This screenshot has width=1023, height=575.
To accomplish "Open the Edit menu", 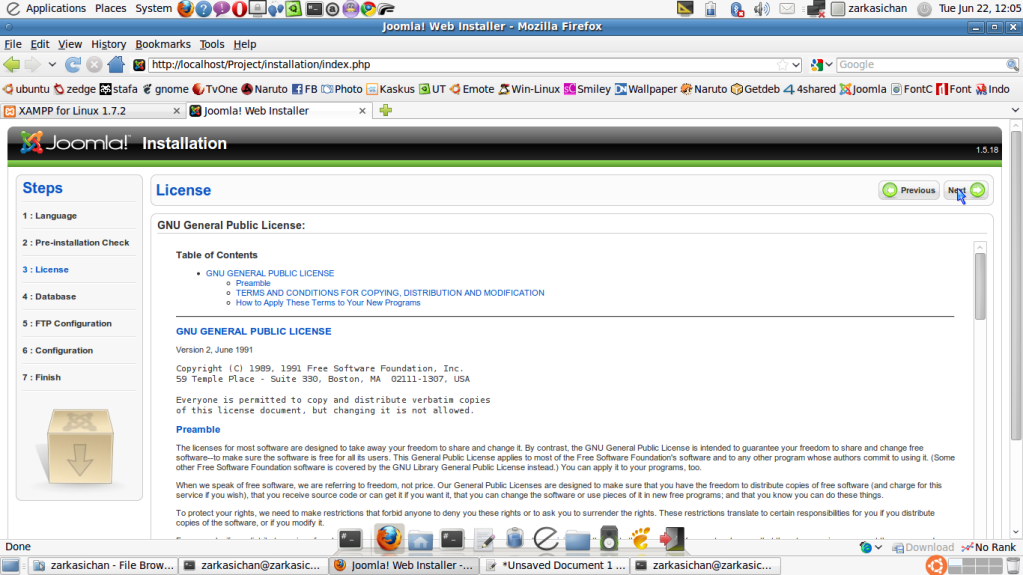I will click(x=40, y=44).
